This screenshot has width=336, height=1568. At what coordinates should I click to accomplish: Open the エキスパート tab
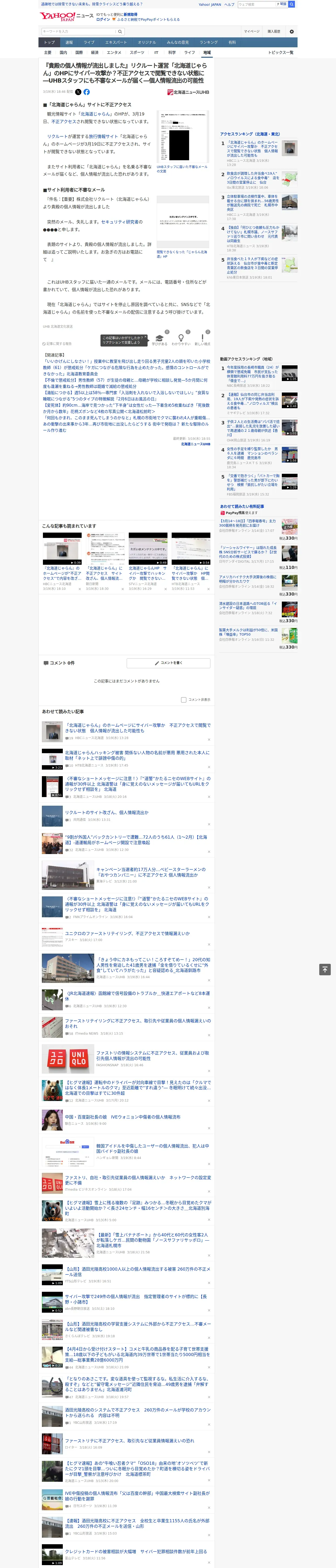click(x=116, y=43)
